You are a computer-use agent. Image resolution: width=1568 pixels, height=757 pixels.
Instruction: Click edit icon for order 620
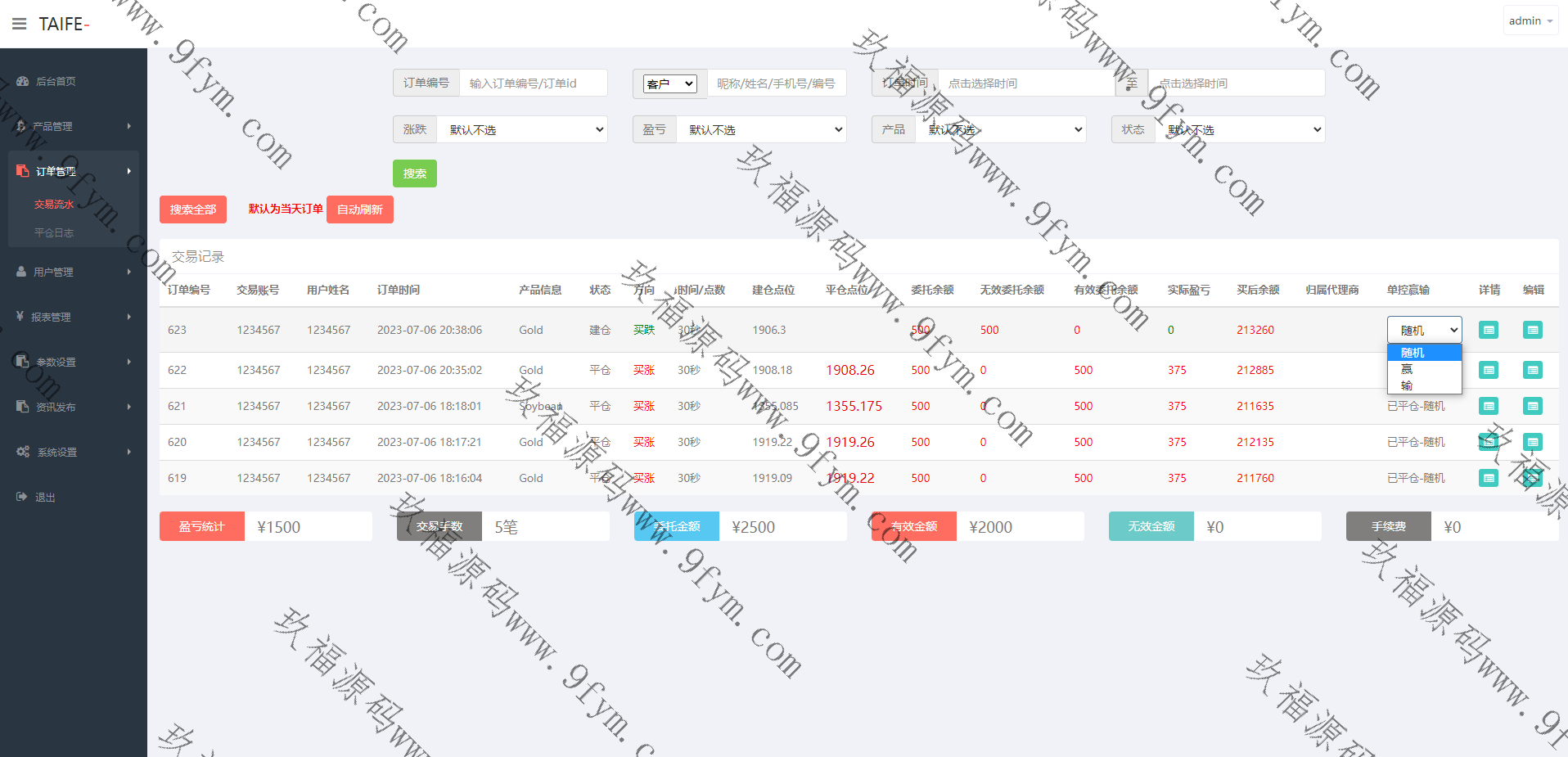(x=1532, y=442)
